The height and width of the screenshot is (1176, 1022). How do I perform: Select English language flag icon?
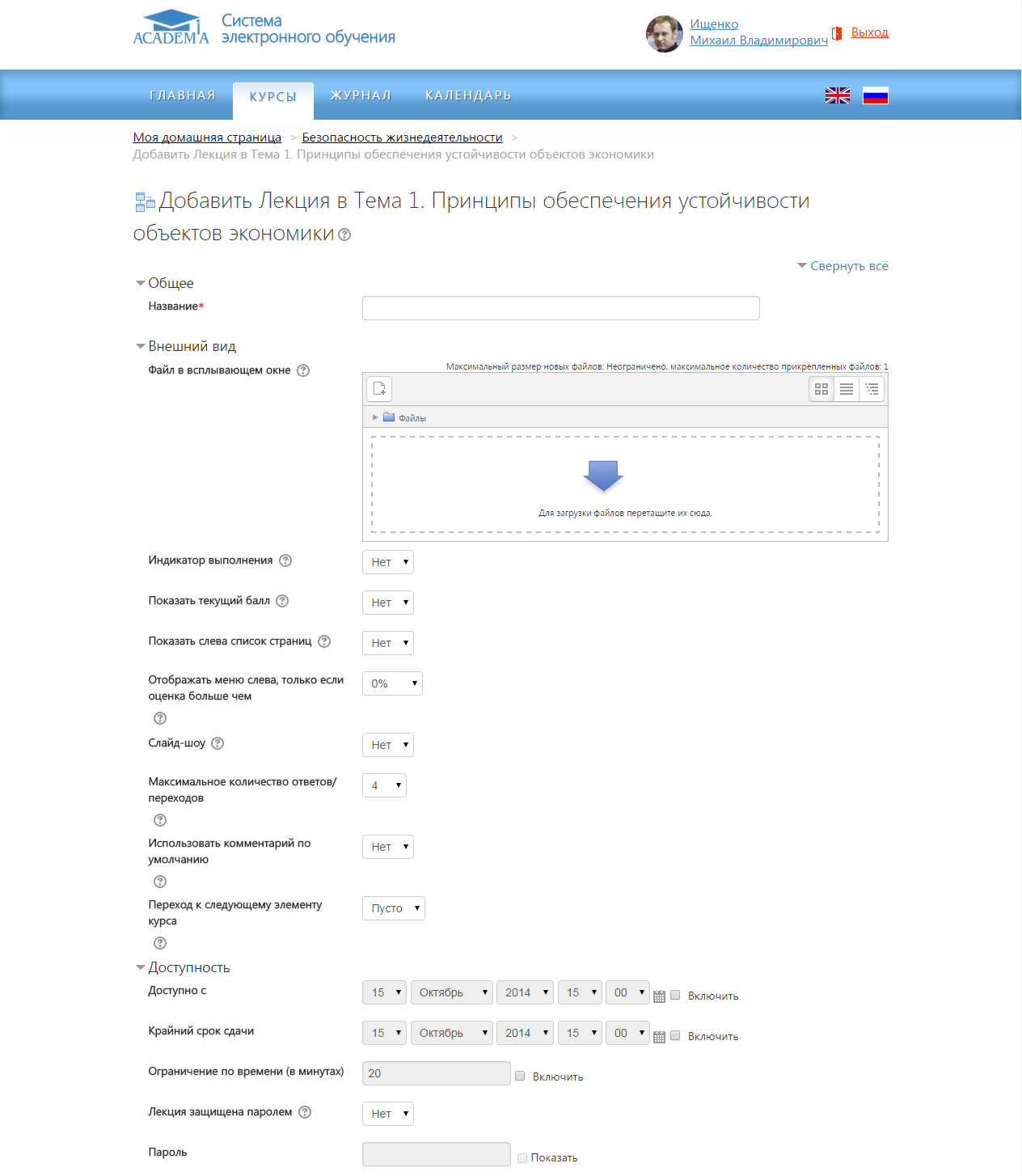837,95
